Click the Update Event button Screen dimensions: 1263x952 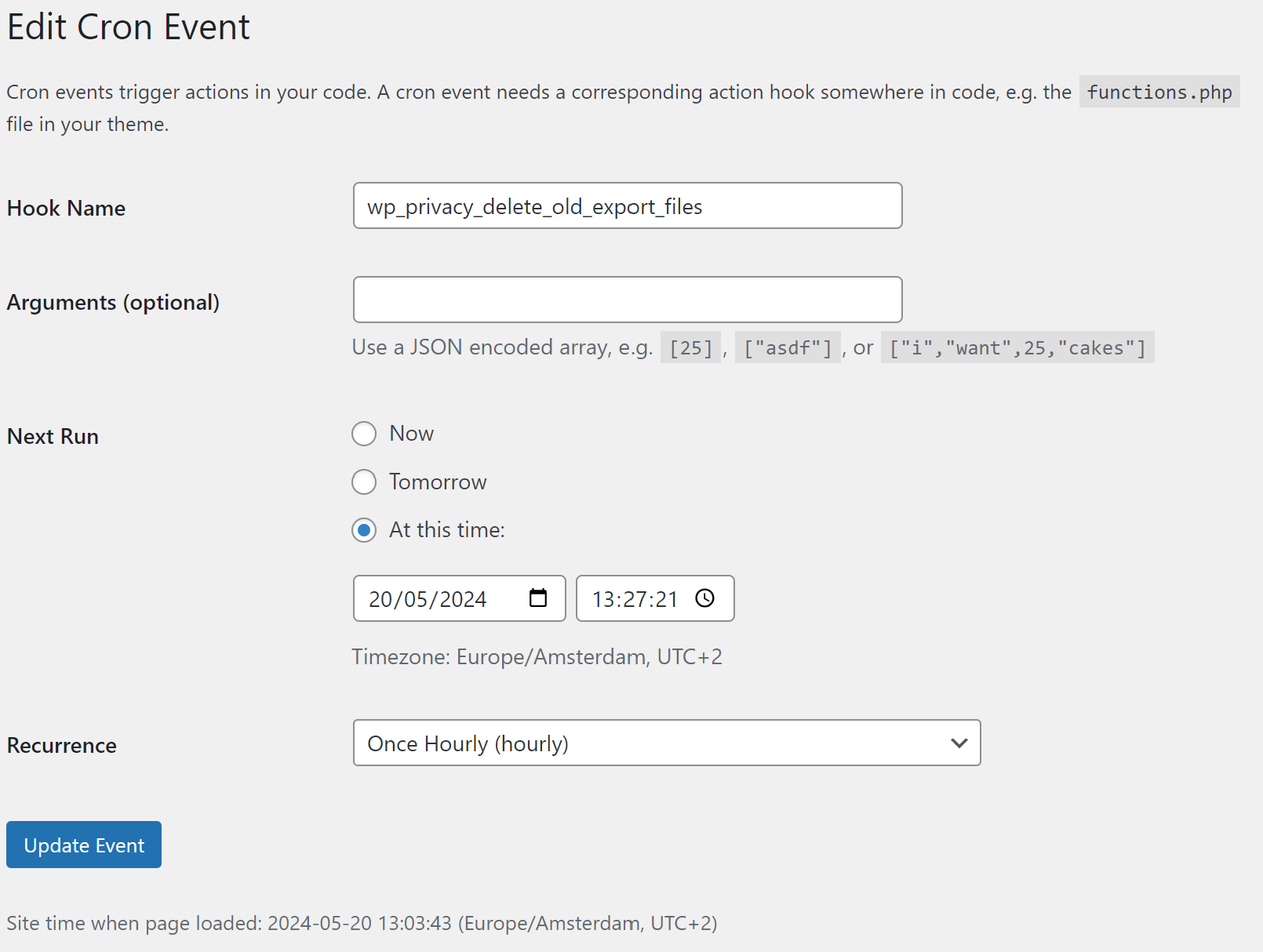(x=83, y=845)
